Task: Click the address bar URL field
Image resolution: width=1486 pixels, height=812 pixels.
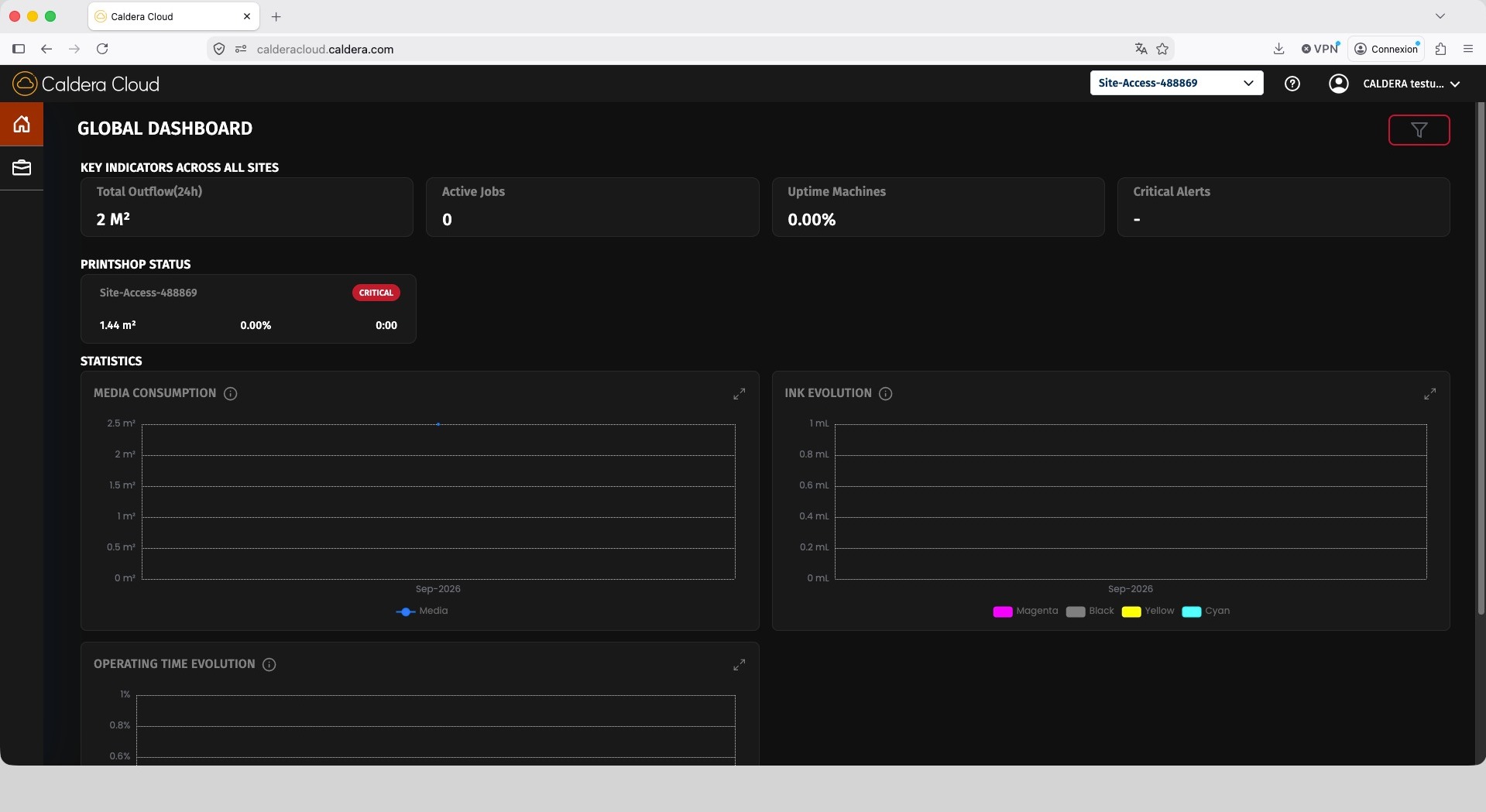Action: coord(689,49)
